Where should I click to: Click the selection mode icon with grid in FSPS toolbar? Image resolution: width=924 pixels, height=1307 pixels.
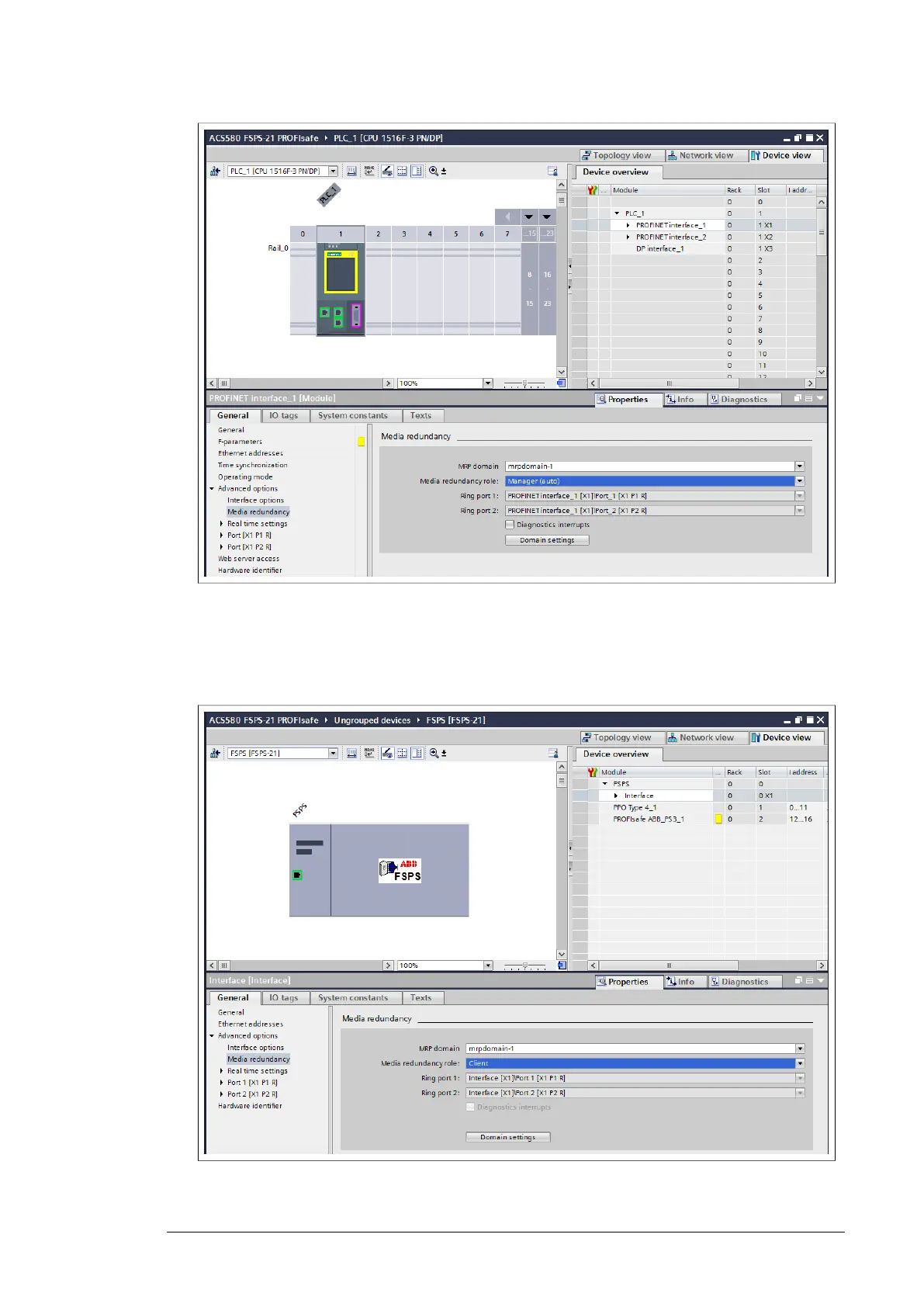click(402, 753)
